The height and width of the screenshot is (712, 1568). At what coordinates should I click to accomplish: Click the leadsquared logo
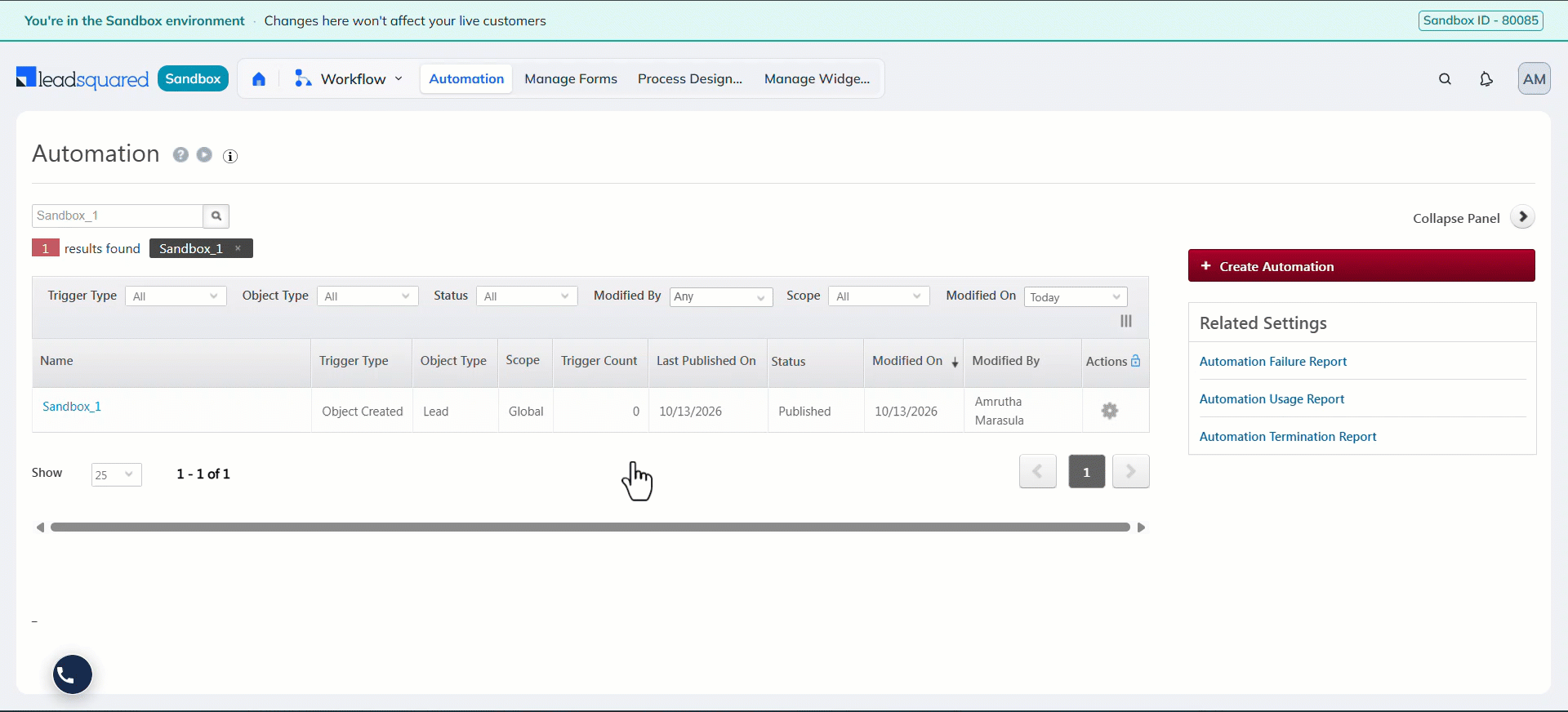[82, 78]
